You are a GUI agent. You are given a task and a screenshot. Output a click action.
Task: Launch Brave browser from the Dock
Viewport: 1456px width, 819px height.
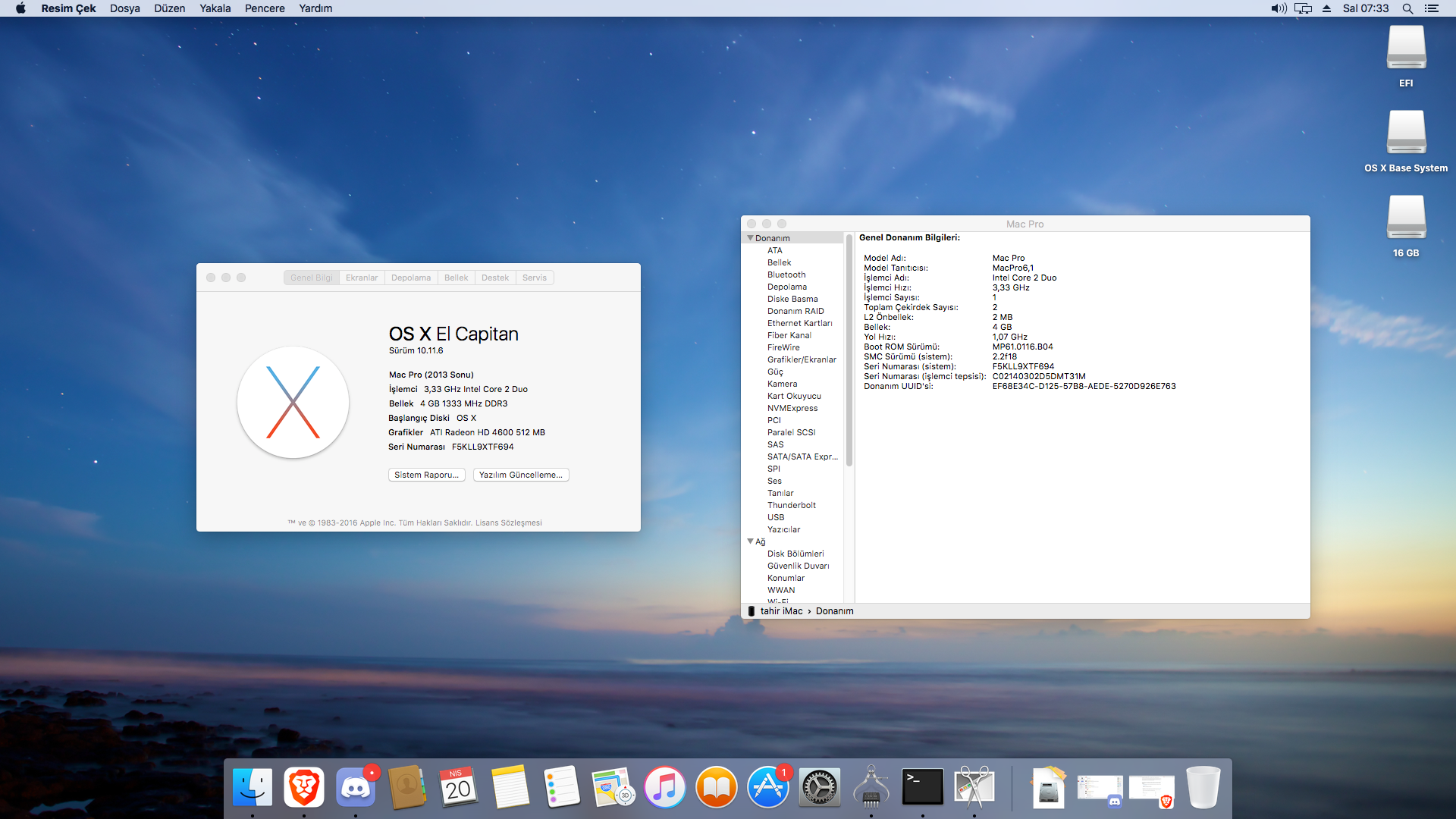pos(304,787)
